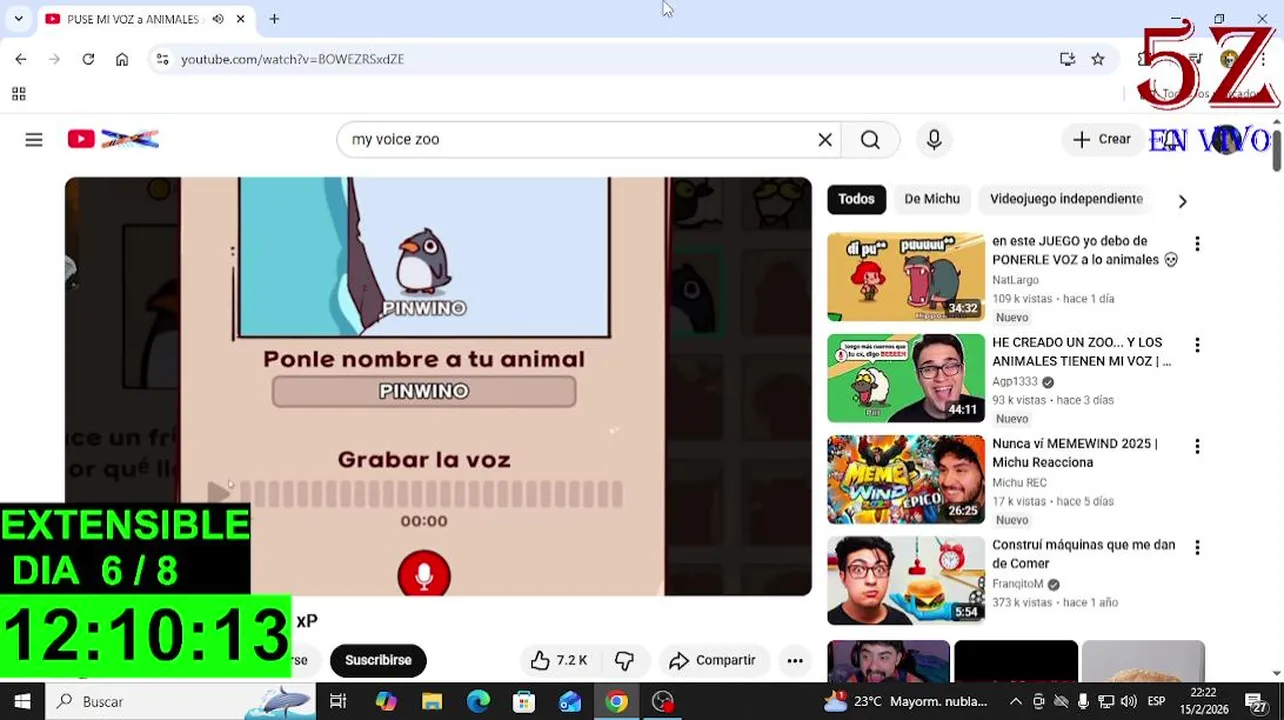This screenshot has height=720, width=1284.
Task: Search by voice with the microphone
Action: (x=934, y=140)
